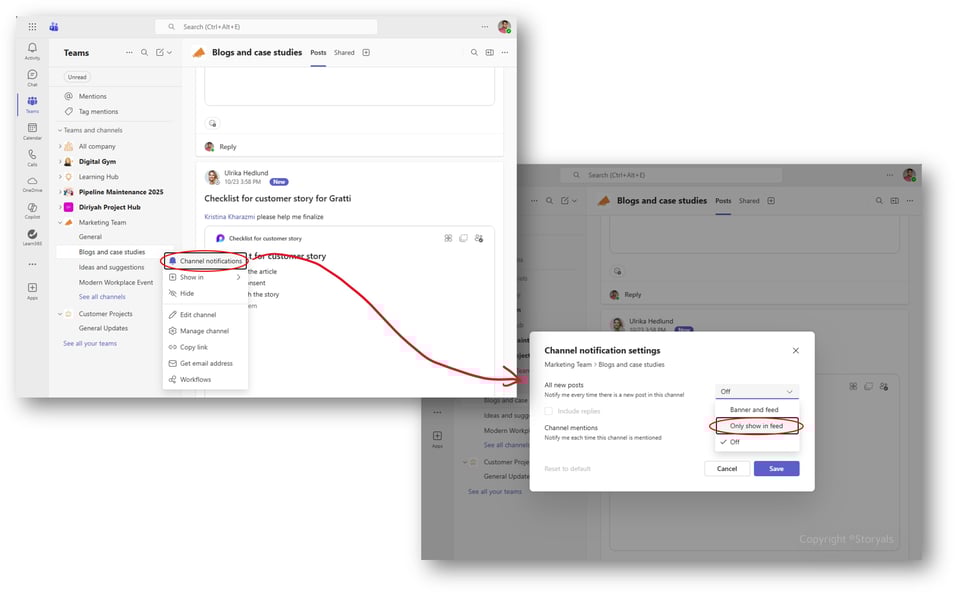Open the Activity feed
Viewport: 955px width, 593px height.
coord(31,50)
